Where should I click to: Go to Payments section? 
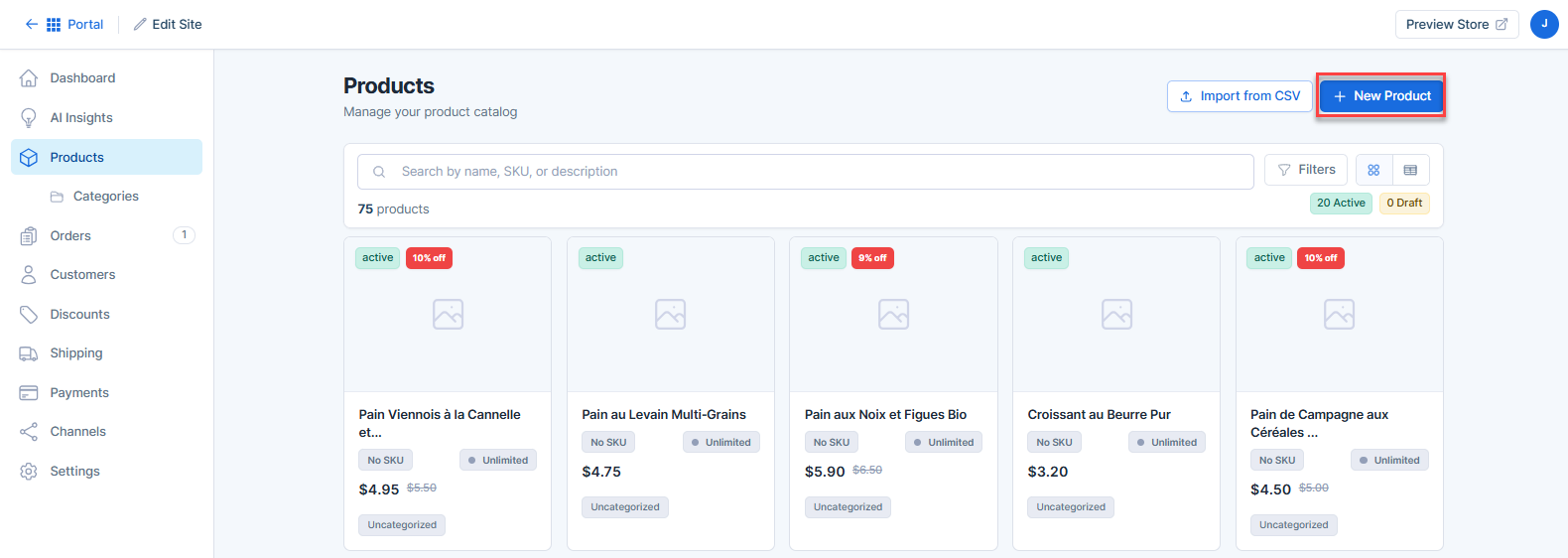point(106,392)
